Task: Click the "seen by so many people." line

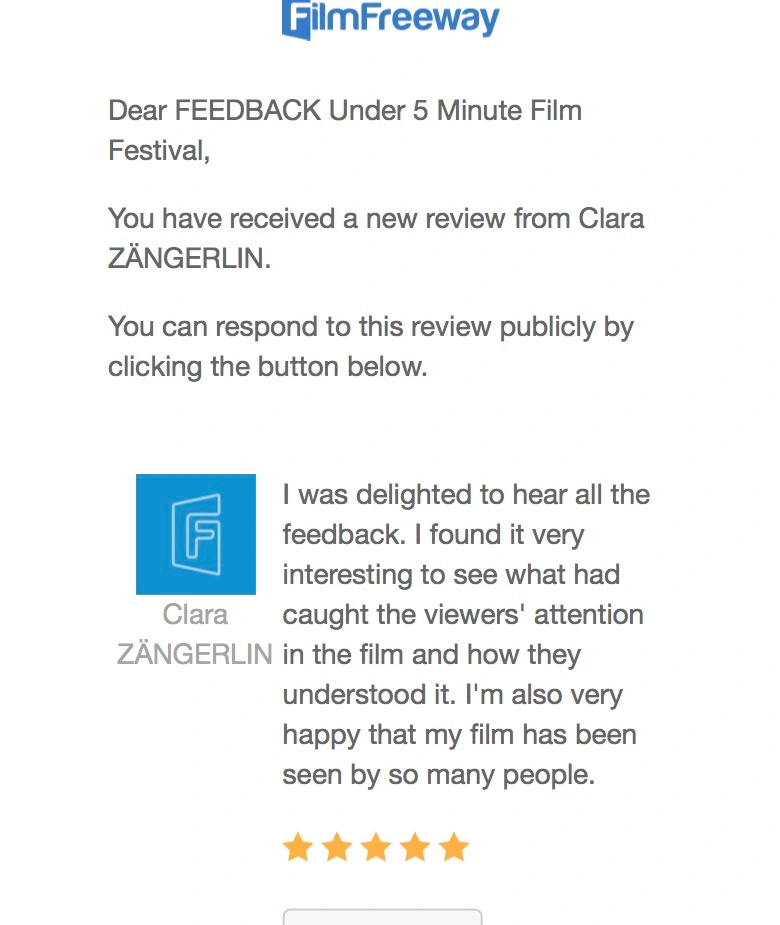Action: pos(438,774)
